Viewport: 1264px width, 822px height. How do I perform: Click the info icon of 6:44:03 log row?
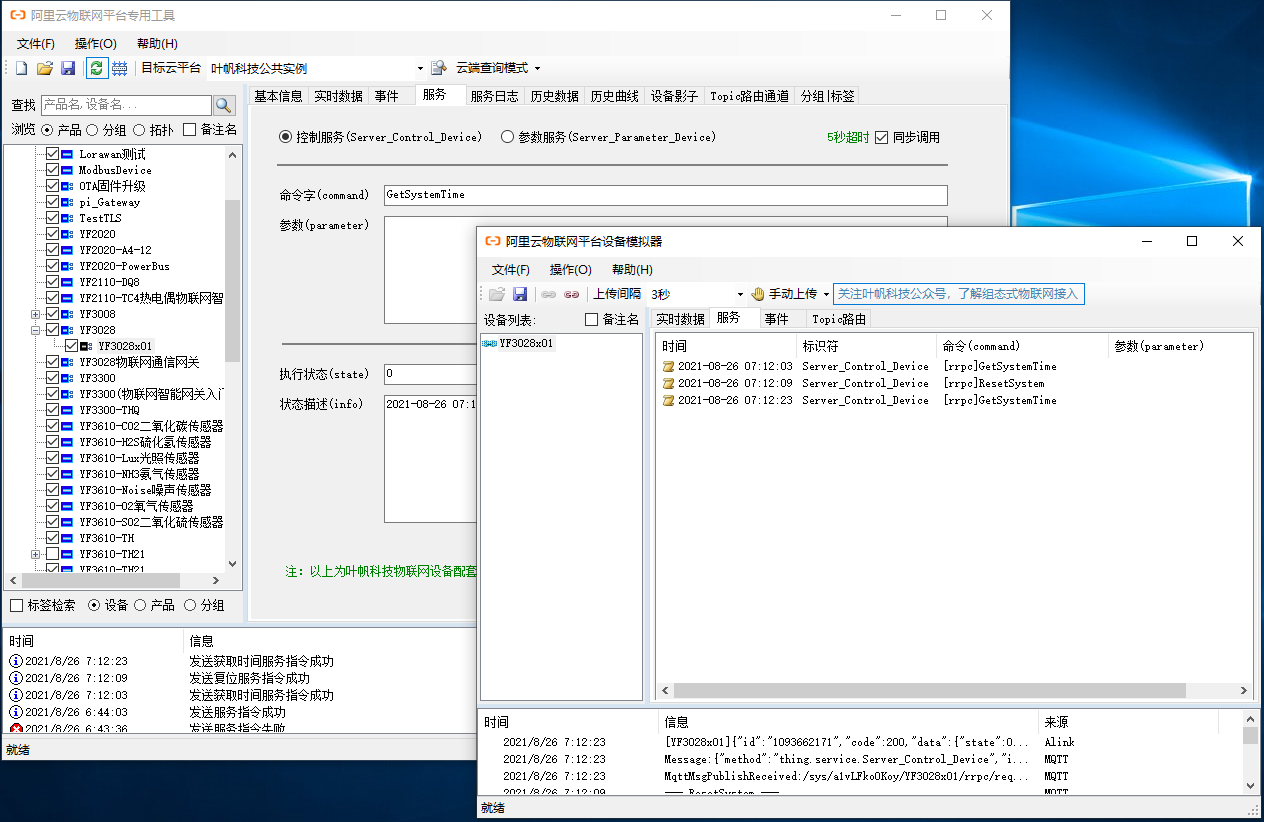tap(15, 712)
